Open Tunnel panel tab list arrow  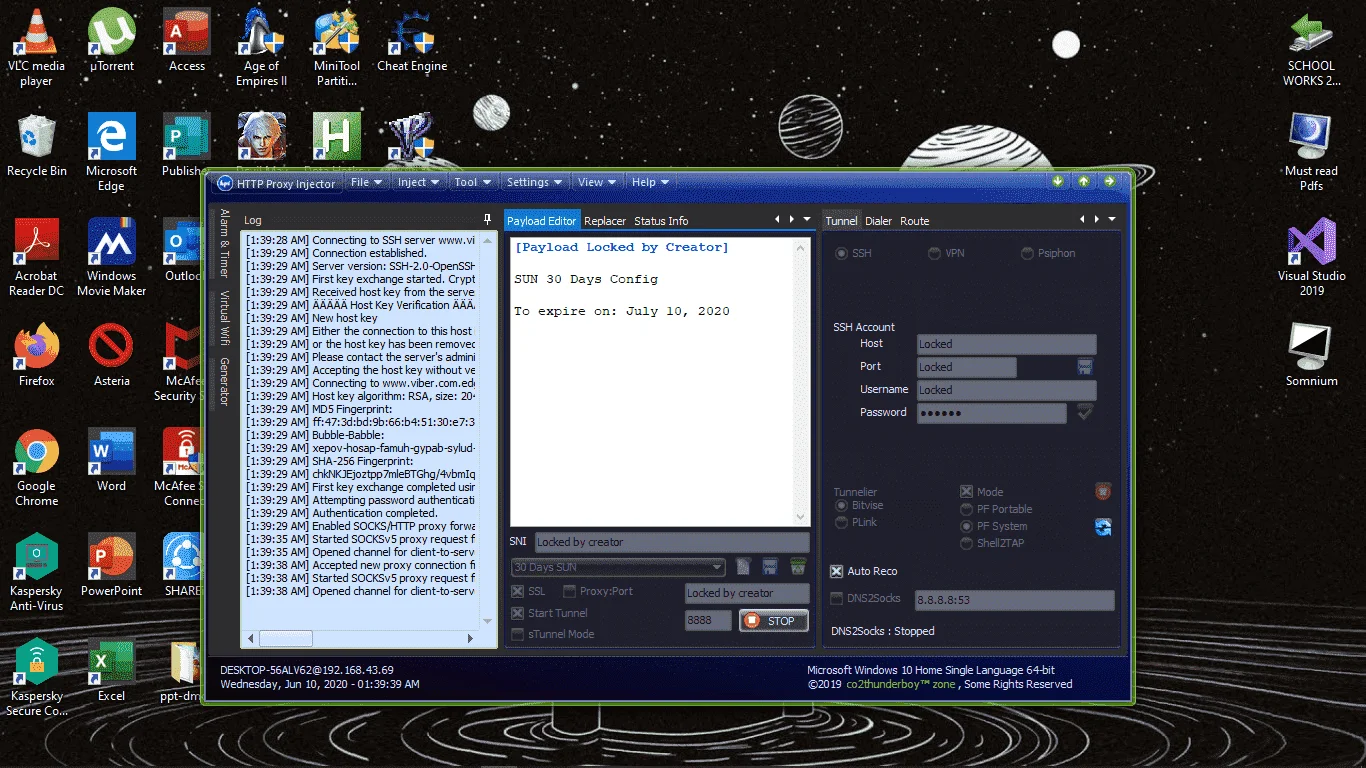click(x=1111, y=219)
